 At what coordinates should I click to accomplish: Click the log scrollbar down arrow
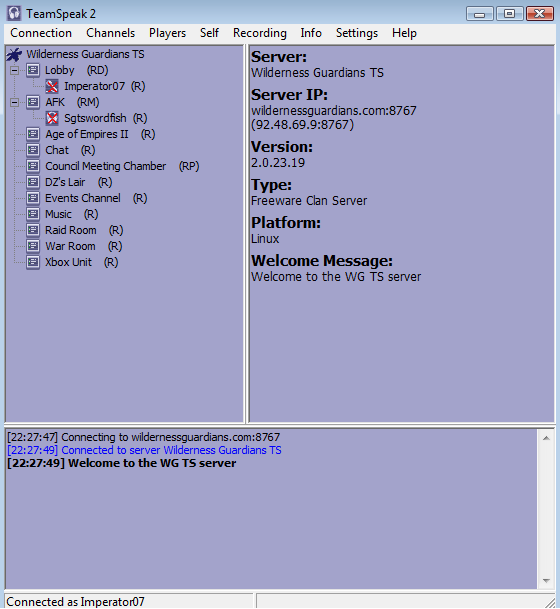[546, 581]
